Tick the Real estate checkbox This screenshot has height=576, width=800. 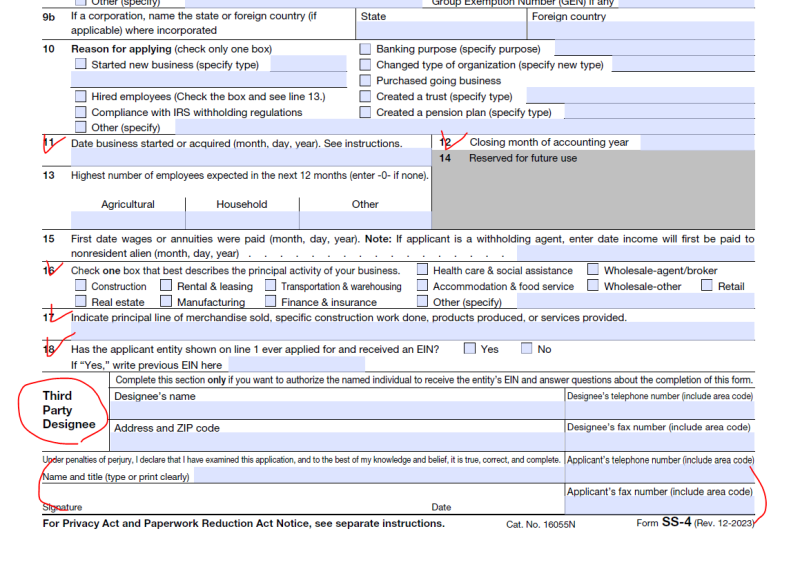[x=81, y=301]
